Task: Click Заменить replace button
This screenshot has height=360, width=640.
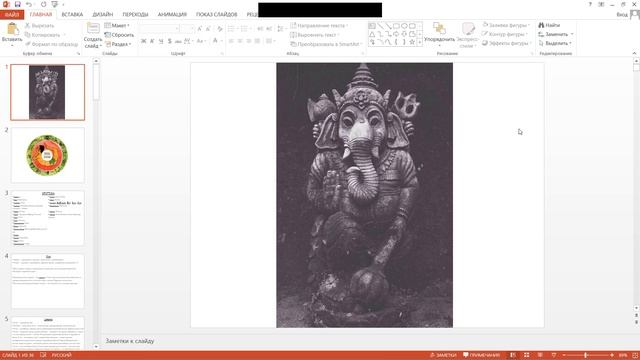Action: 556,34
